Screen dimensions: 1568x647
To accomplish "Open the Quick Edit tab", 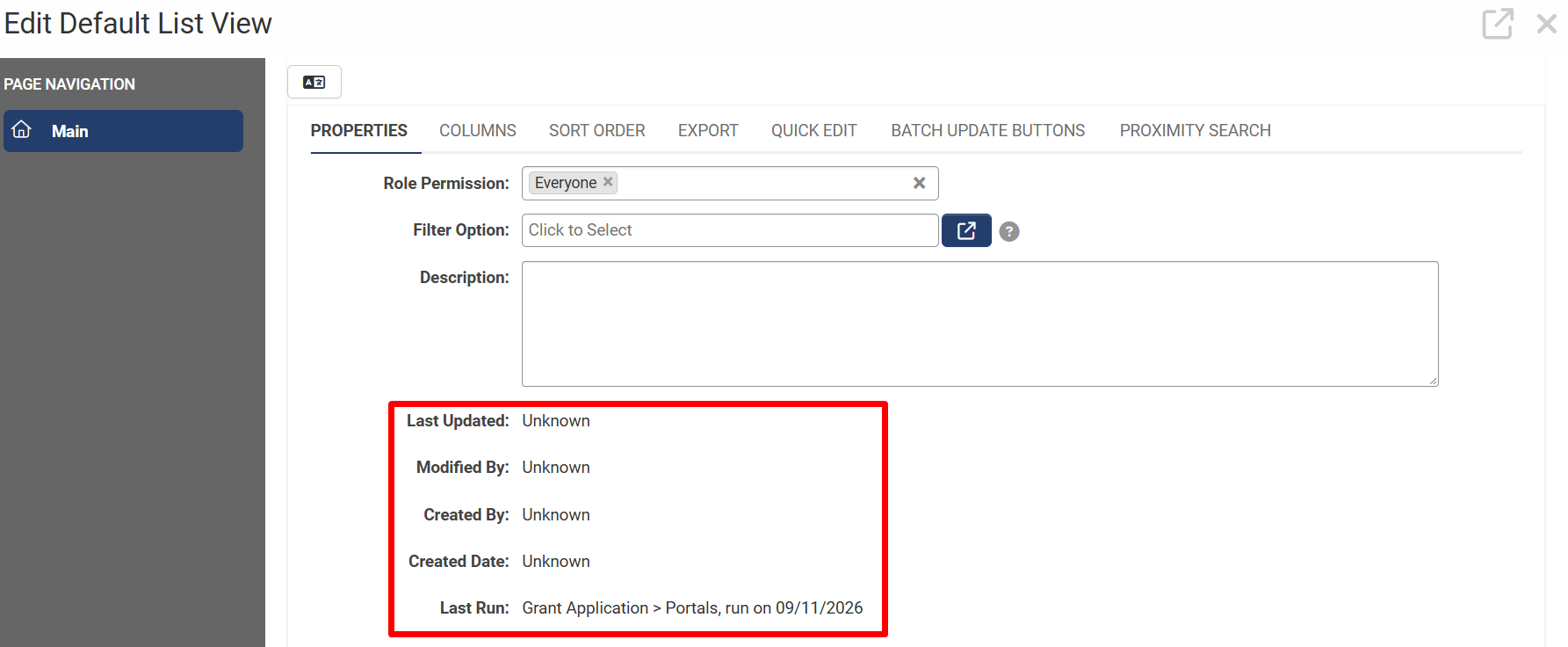I will [814, 130].
